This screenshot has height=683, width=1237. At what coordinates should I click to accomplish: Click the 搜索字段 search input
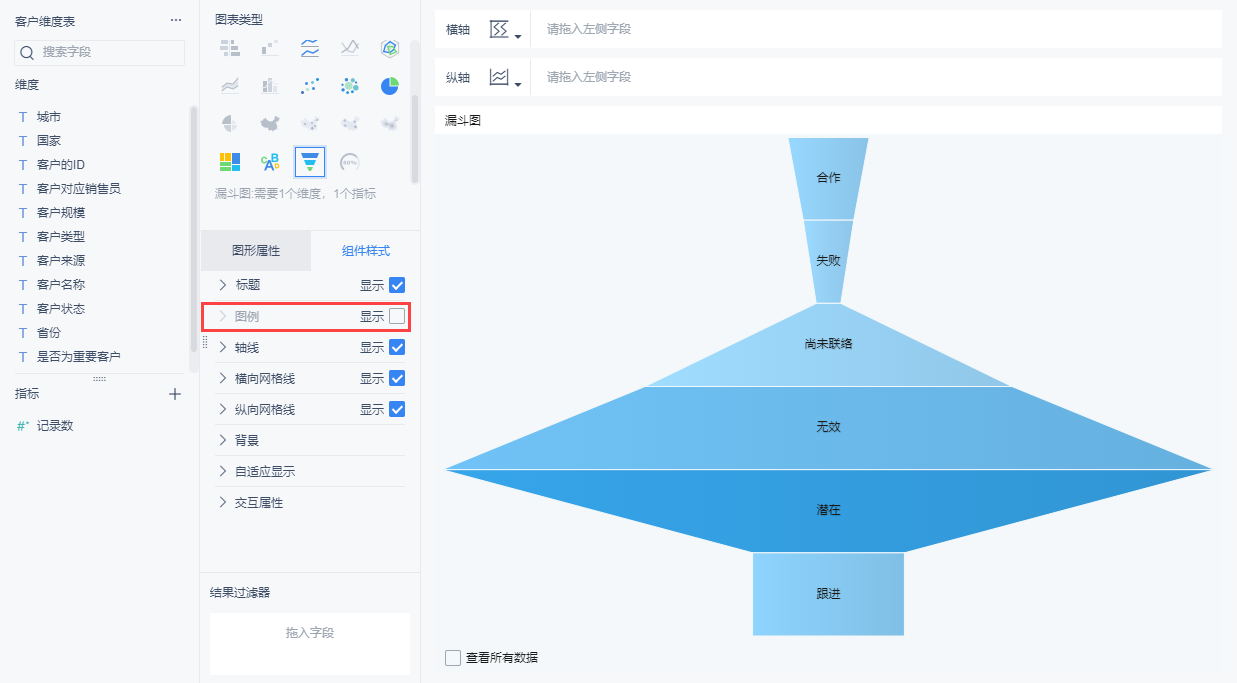click(100, 52)
